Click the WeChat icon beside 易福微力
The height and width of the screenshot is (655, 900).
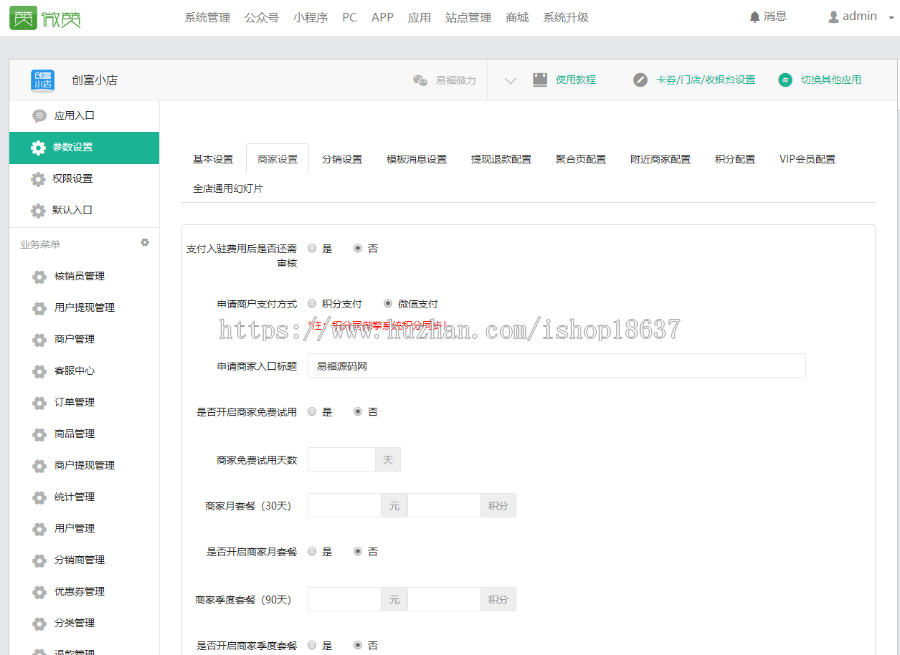(420, 80)
